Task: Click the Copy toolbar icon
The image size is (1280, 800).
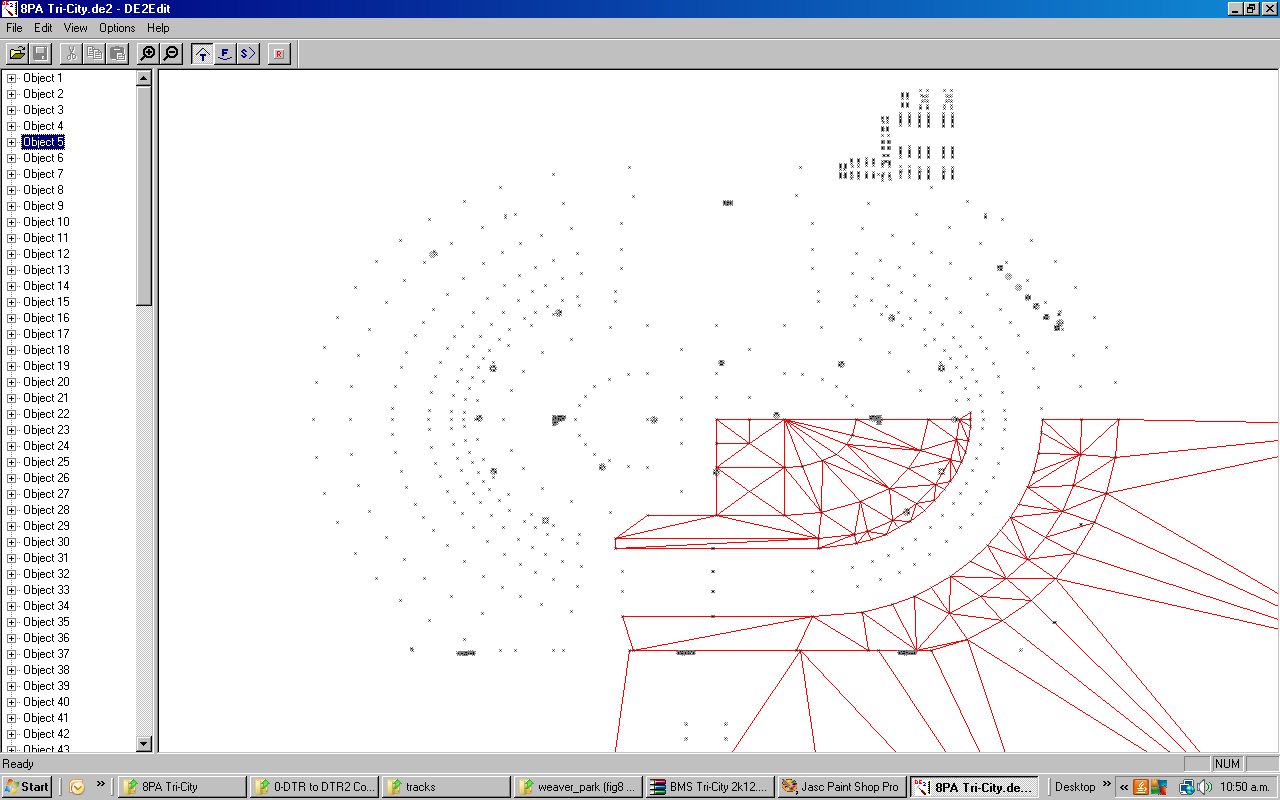Action: [94, 53]
